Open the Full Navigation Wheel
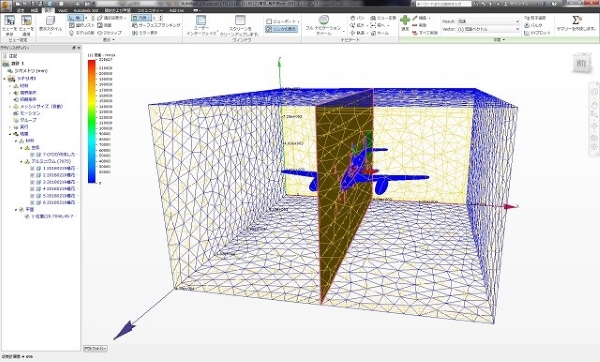 pyautogui.click(x=324, y=20)
